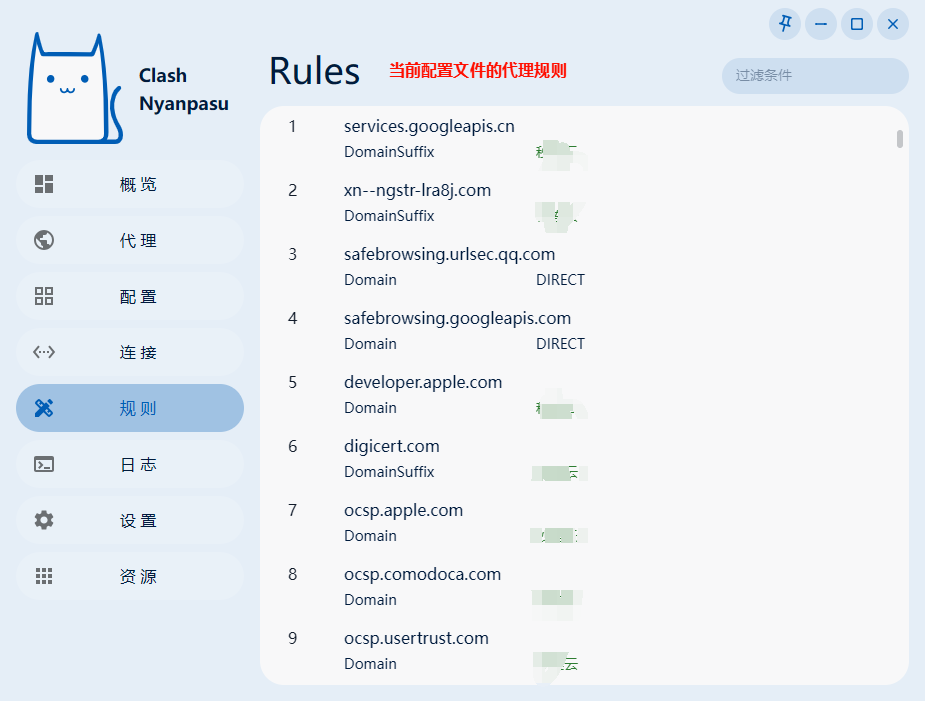This screenshot has width=925, height=701.
Task: Click the grid icon beside 配置
Action: click(44, 296)
